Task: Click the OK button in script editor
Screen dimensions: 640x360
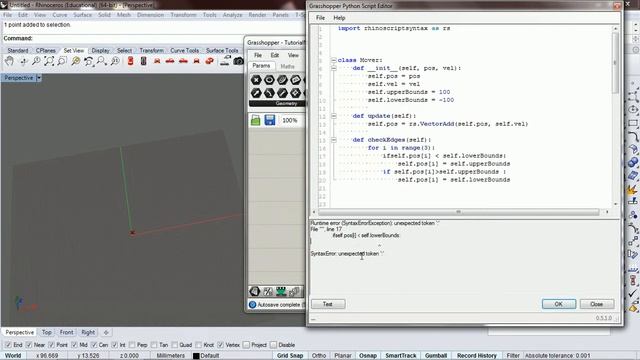Action: (x=559, y=304)
